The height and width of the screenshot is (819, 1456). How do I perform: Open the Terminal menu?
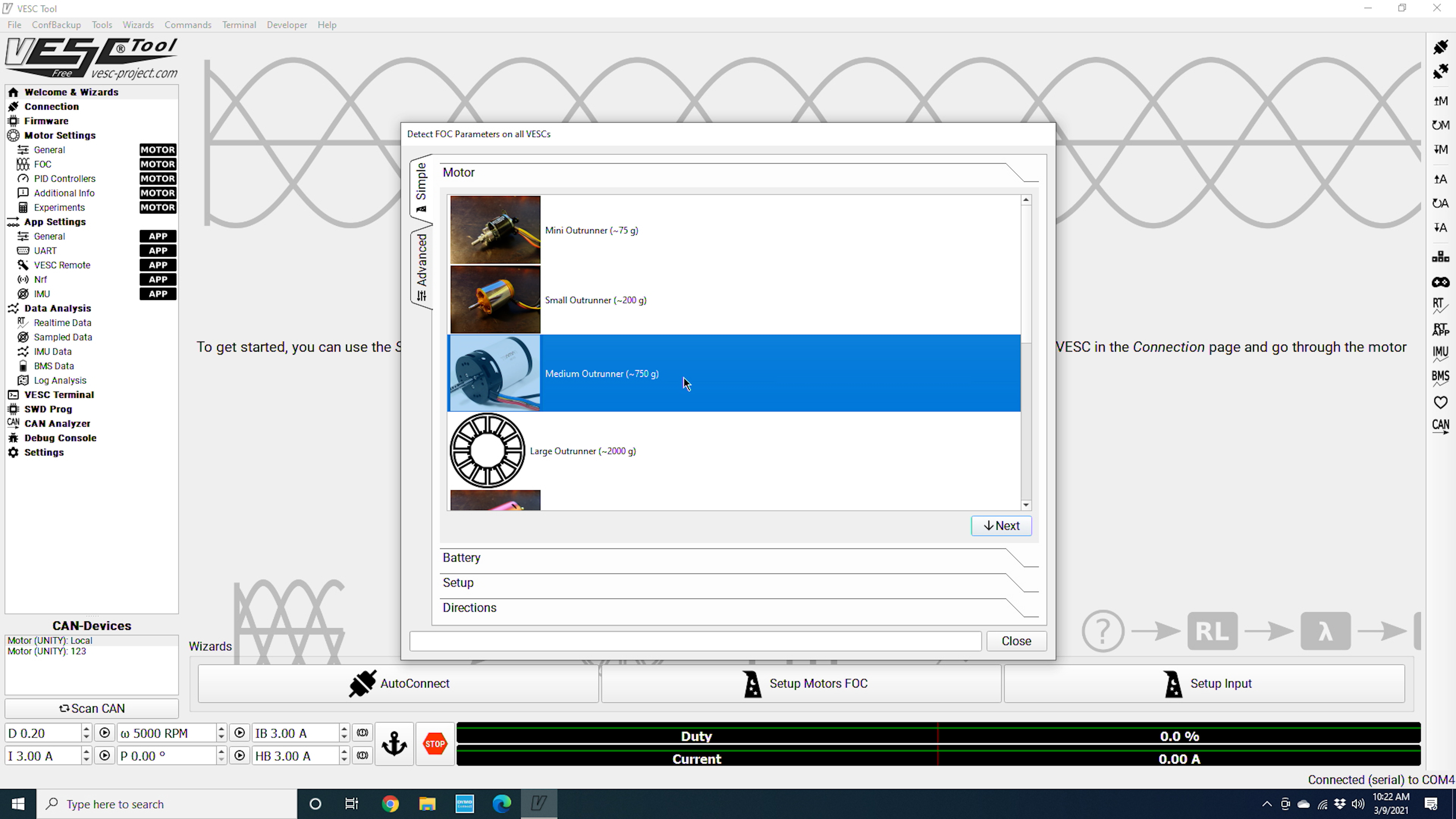click(239, 25)
